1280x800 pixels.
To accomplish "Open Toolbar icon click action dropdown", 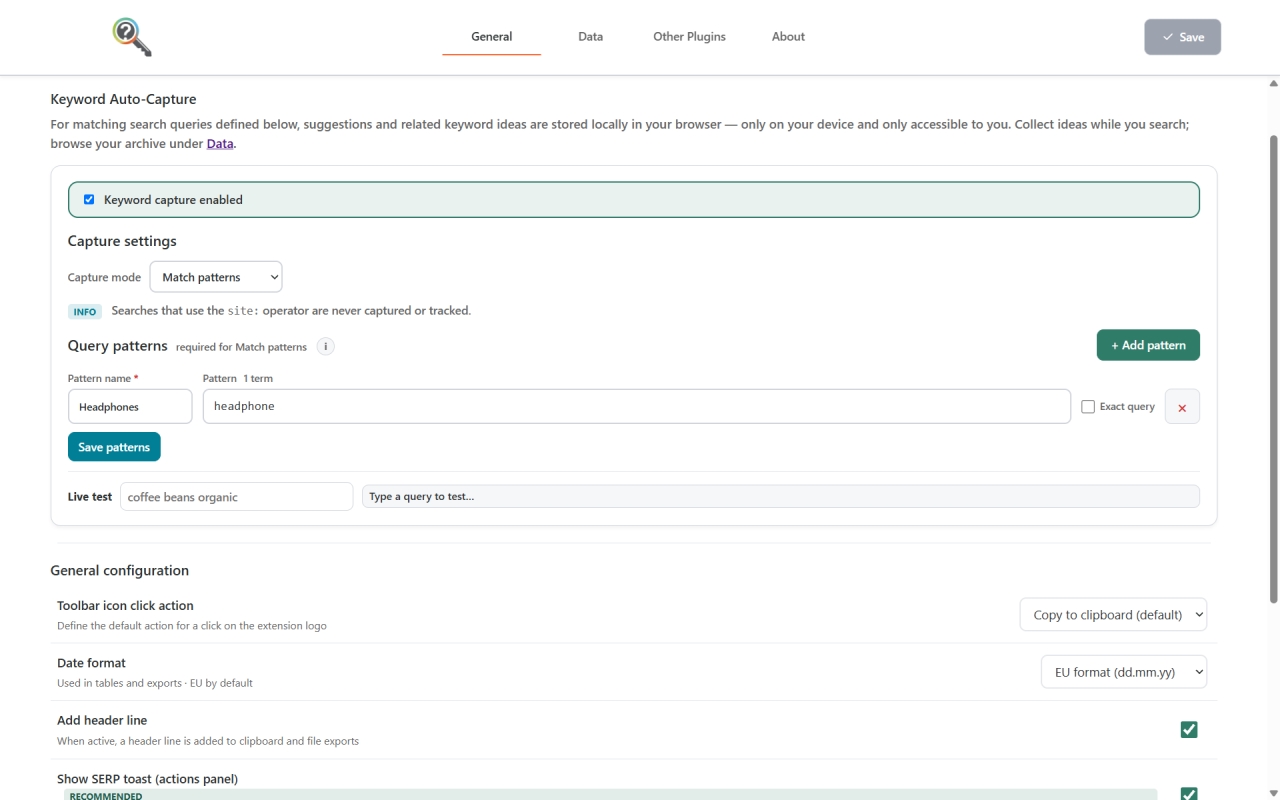I will (x=1113, y=615).
